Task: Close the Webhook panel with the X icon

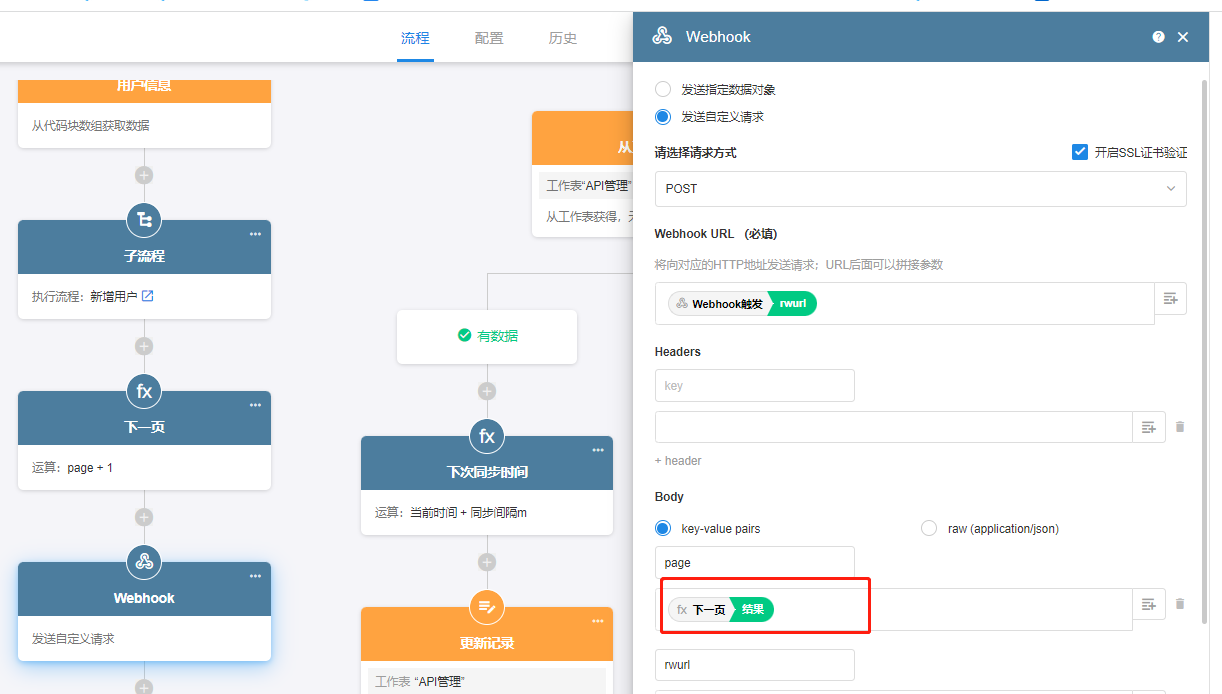Action: coord(1183,37)
